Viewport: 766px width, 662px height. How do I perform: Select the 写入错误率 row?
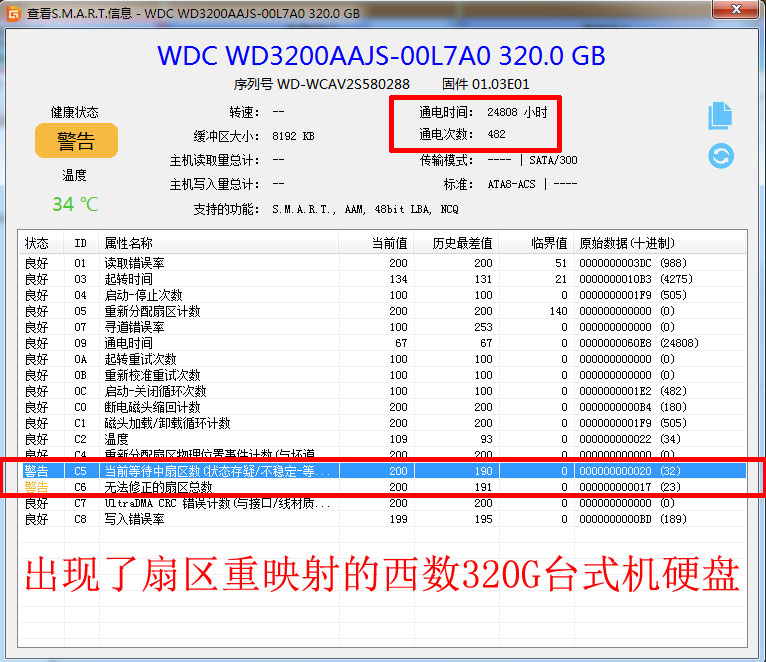point(382,519)
